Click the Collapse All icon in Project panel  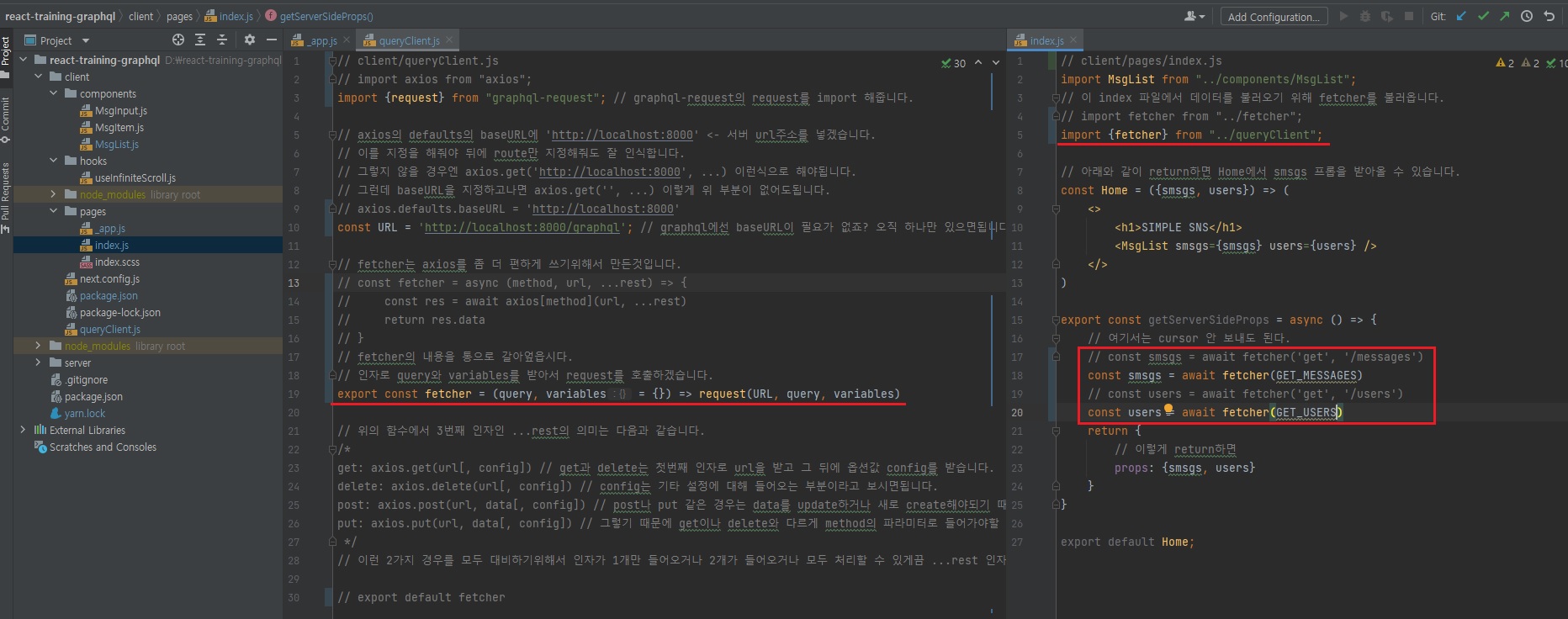tap(222, 40)
